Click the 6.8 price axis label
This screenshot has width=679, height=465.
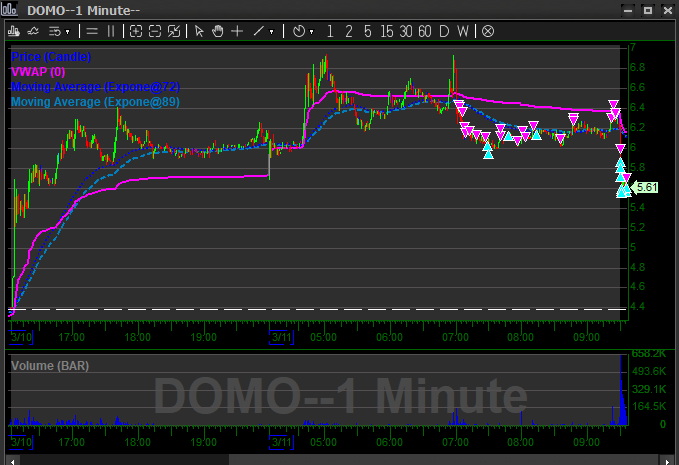[x=637, y=68]
